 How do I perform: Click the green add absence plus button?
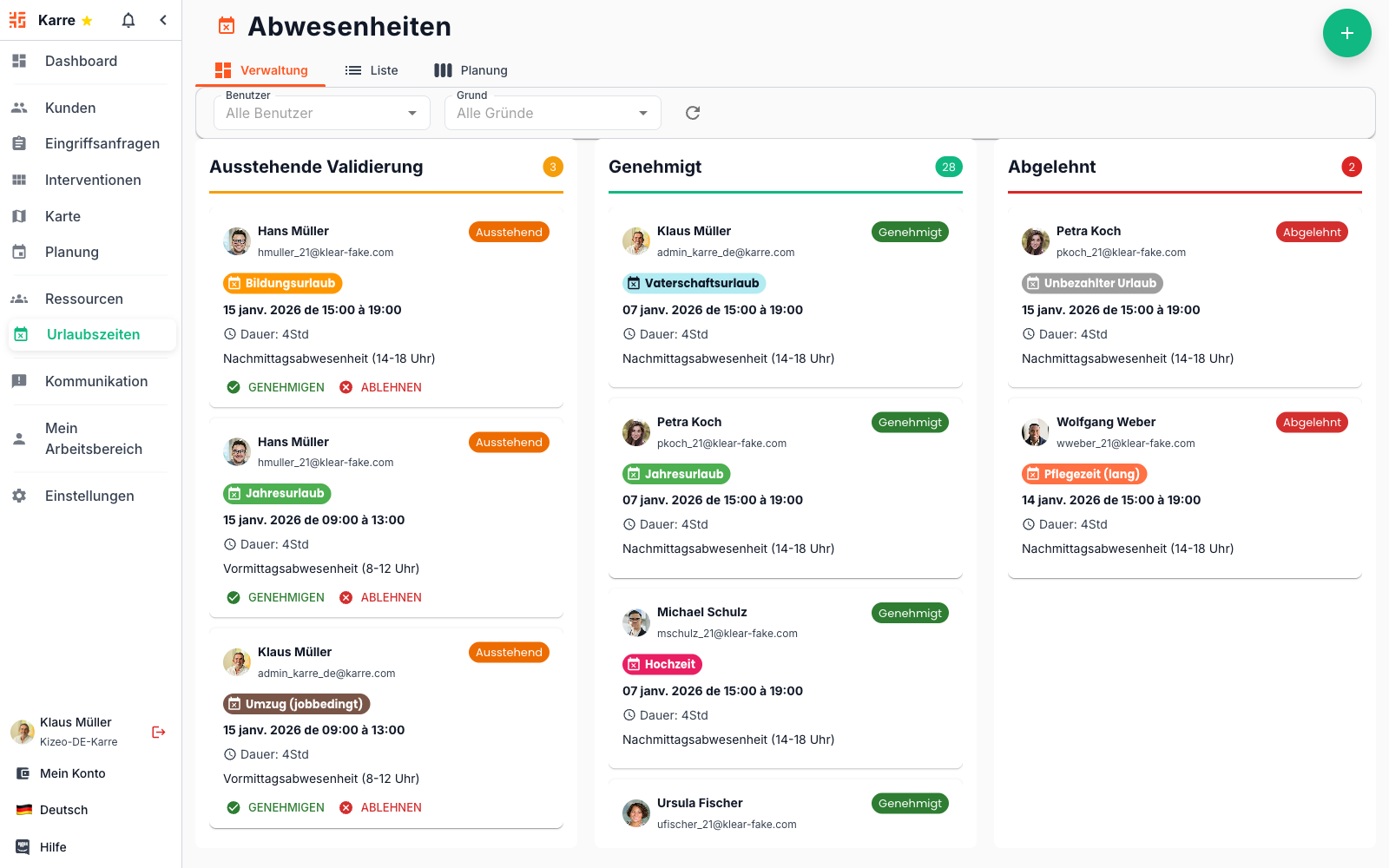[x=1346, y=33]
